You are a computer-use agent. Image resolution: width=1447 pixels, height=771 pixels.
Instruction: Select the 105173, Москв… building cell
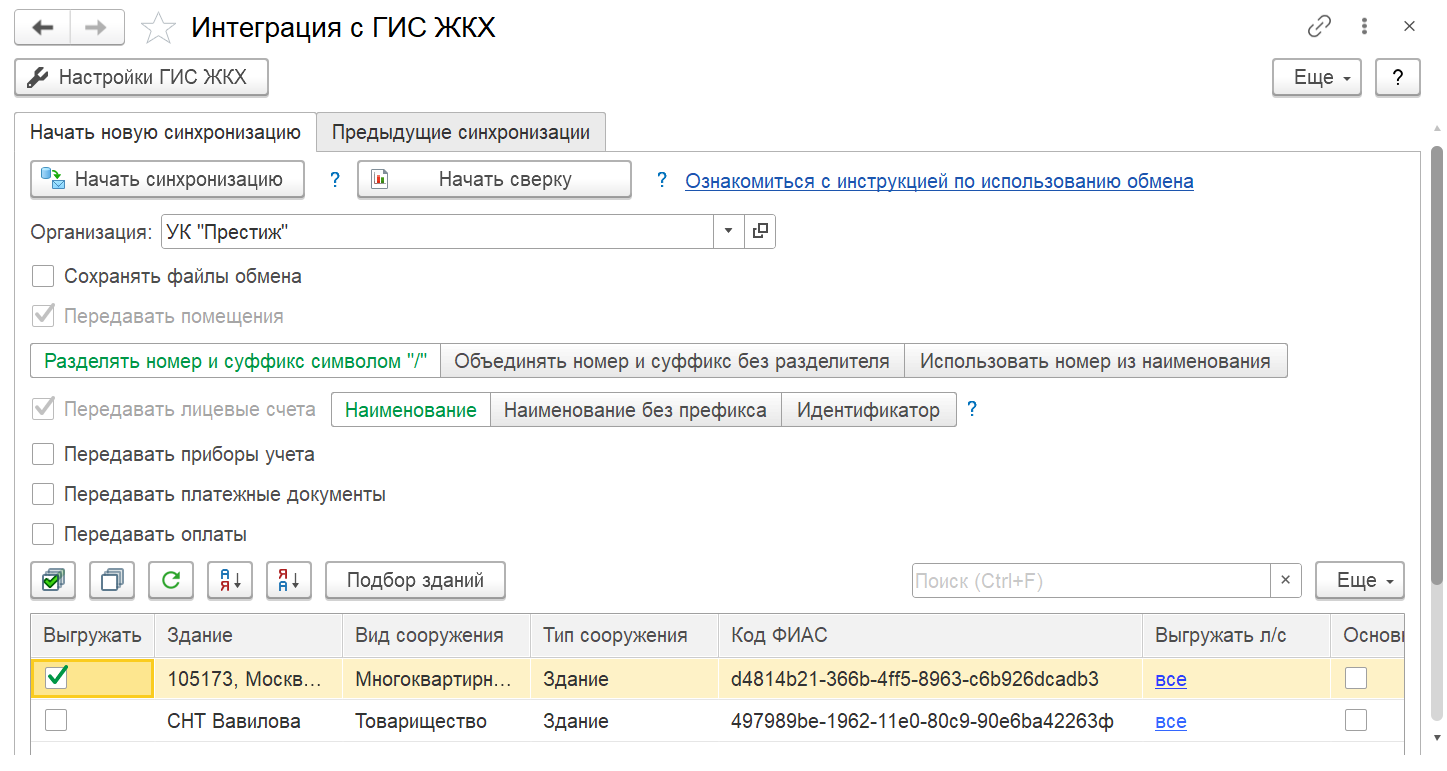[248, 679]
